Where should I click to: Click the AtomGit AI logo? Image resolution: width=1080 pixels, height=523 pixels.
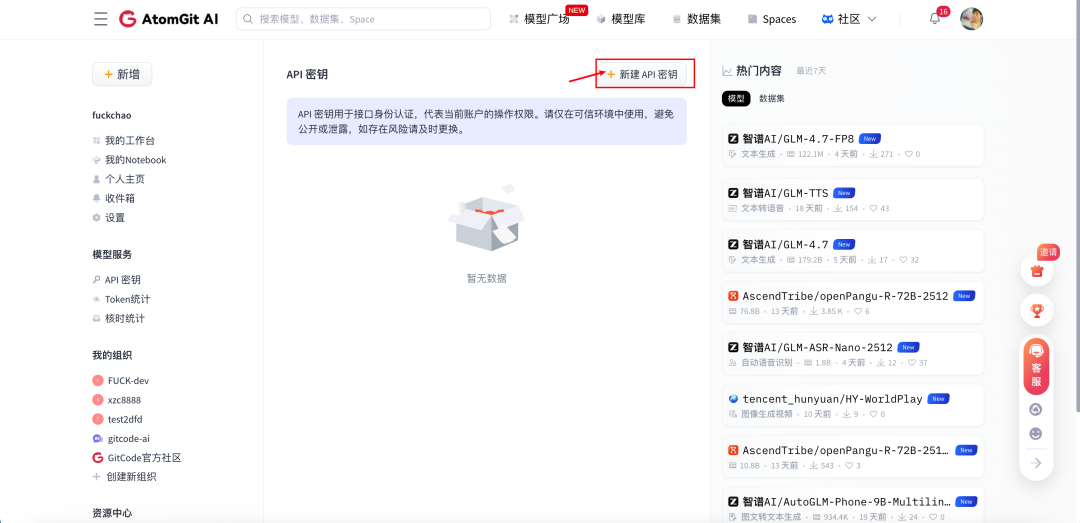[168, 19]
